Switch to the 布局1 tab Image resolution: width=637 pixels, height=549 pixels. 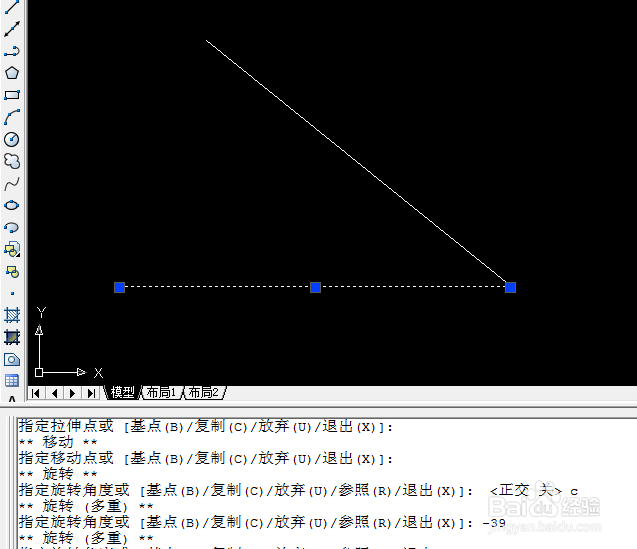161,393
